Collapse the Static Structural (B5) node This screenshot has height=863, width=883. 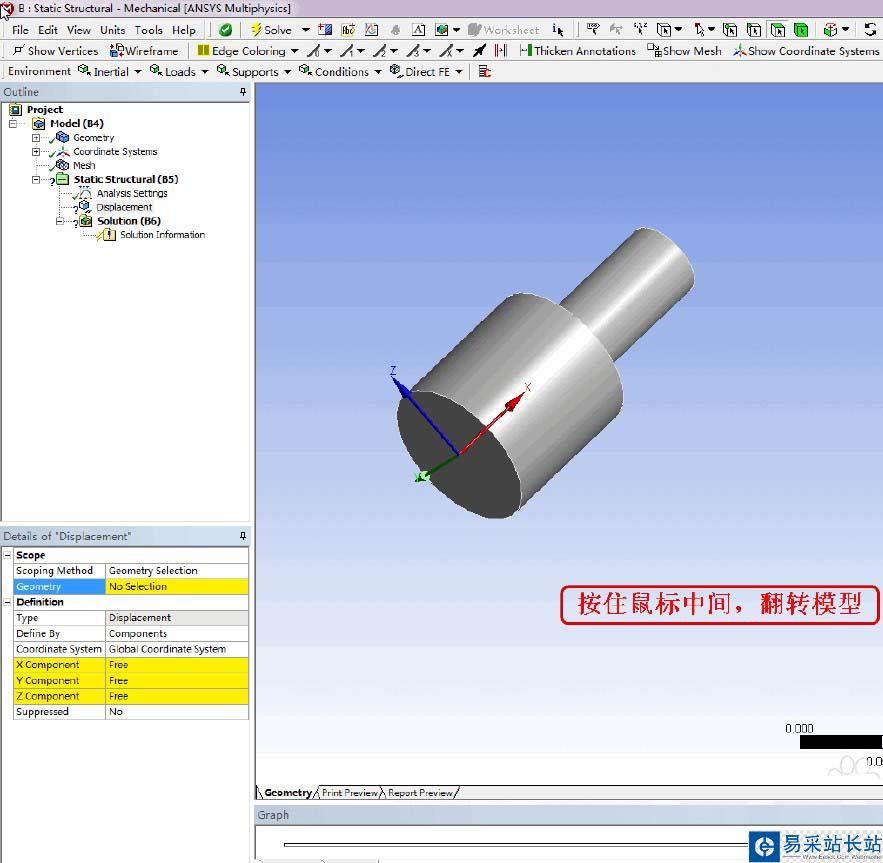tap(36, 180)
